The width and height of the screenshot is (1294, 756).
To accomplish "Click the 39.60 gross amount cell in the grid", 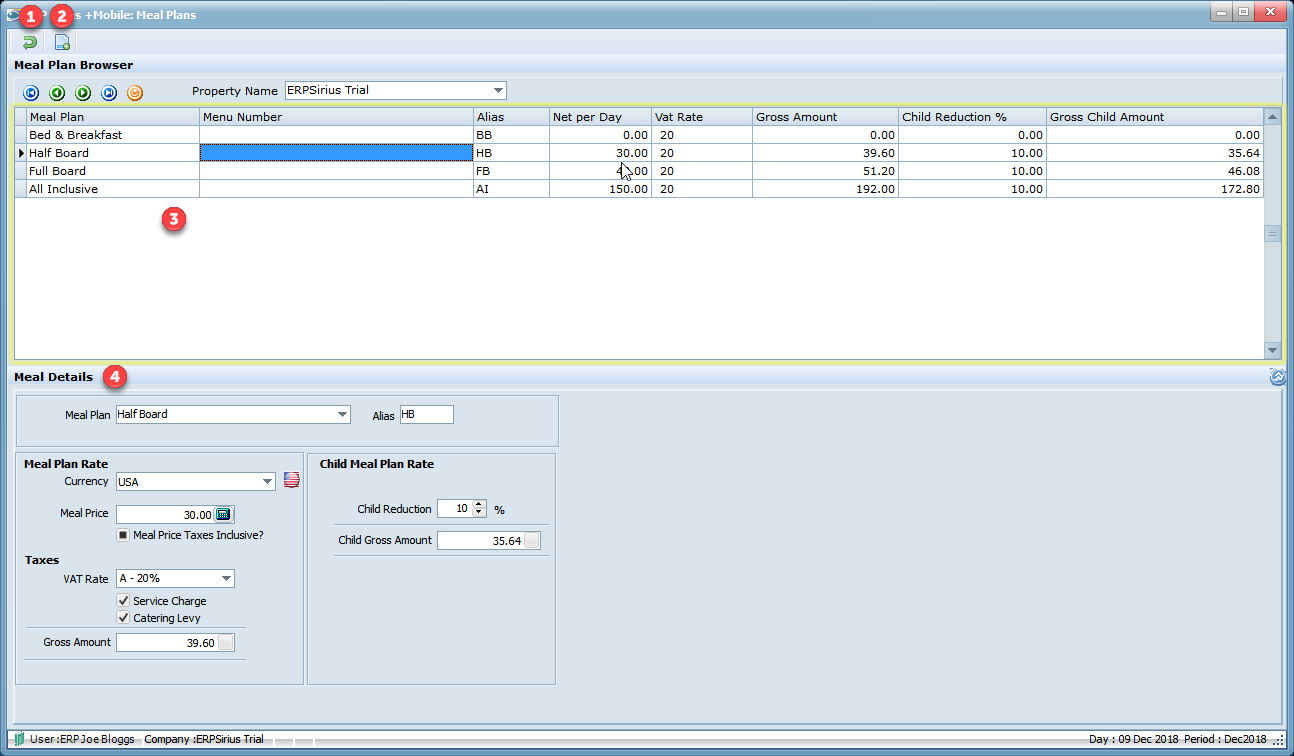I will click(x=825, y=153).
